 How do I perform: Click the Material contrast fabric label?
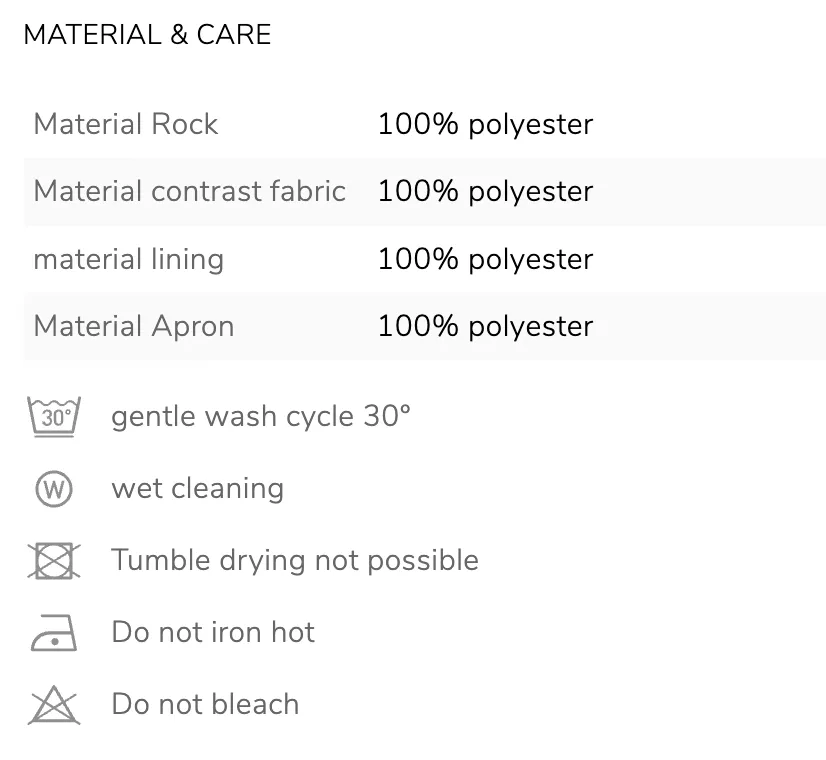click(x=190, y=191)
